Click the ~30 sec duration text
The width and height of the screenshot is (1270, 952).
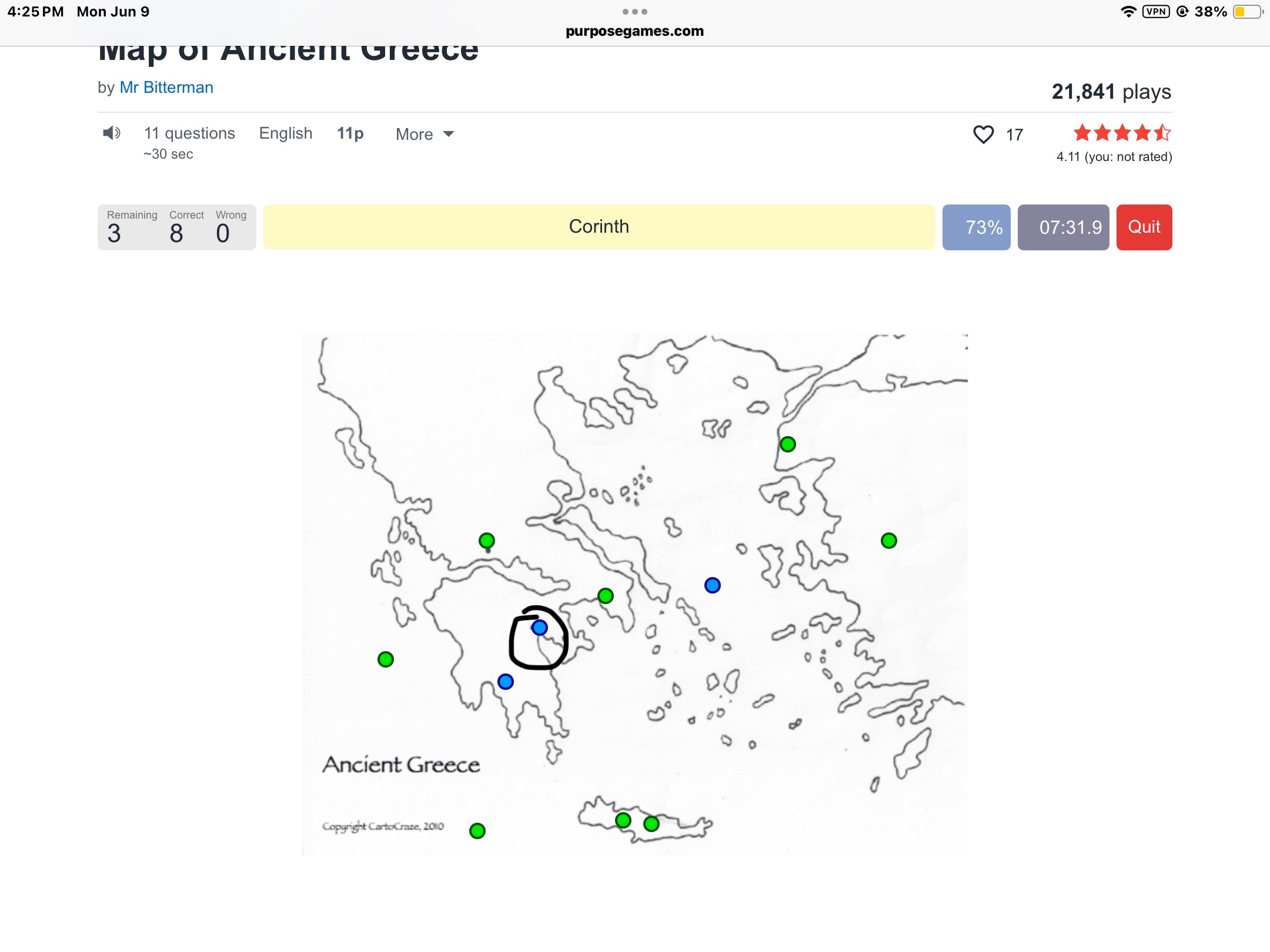(x=168, y=154)
